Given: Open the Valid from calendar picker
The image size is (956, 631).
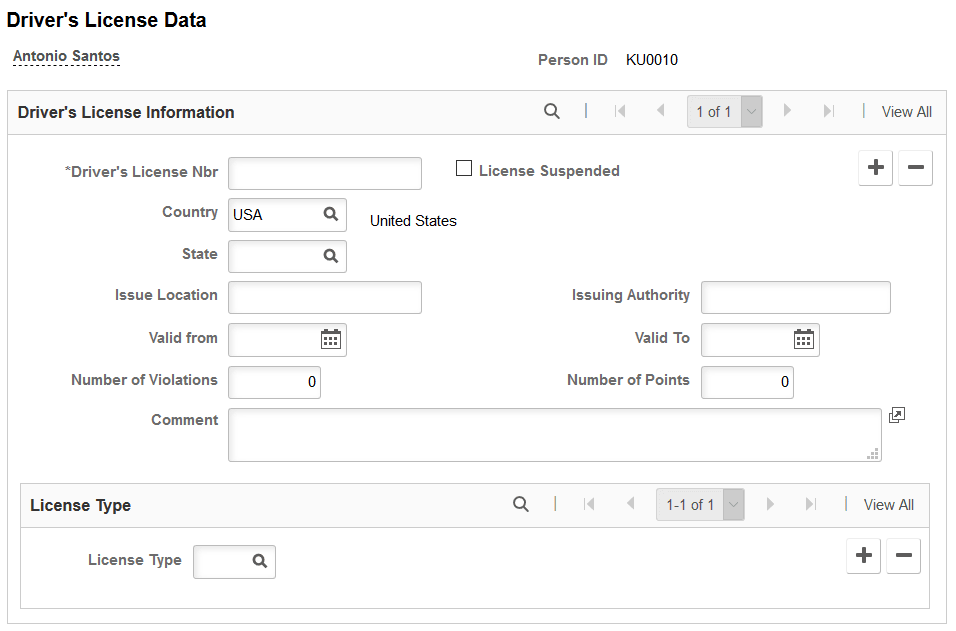Looking at the screenshot, I should 332,339.
